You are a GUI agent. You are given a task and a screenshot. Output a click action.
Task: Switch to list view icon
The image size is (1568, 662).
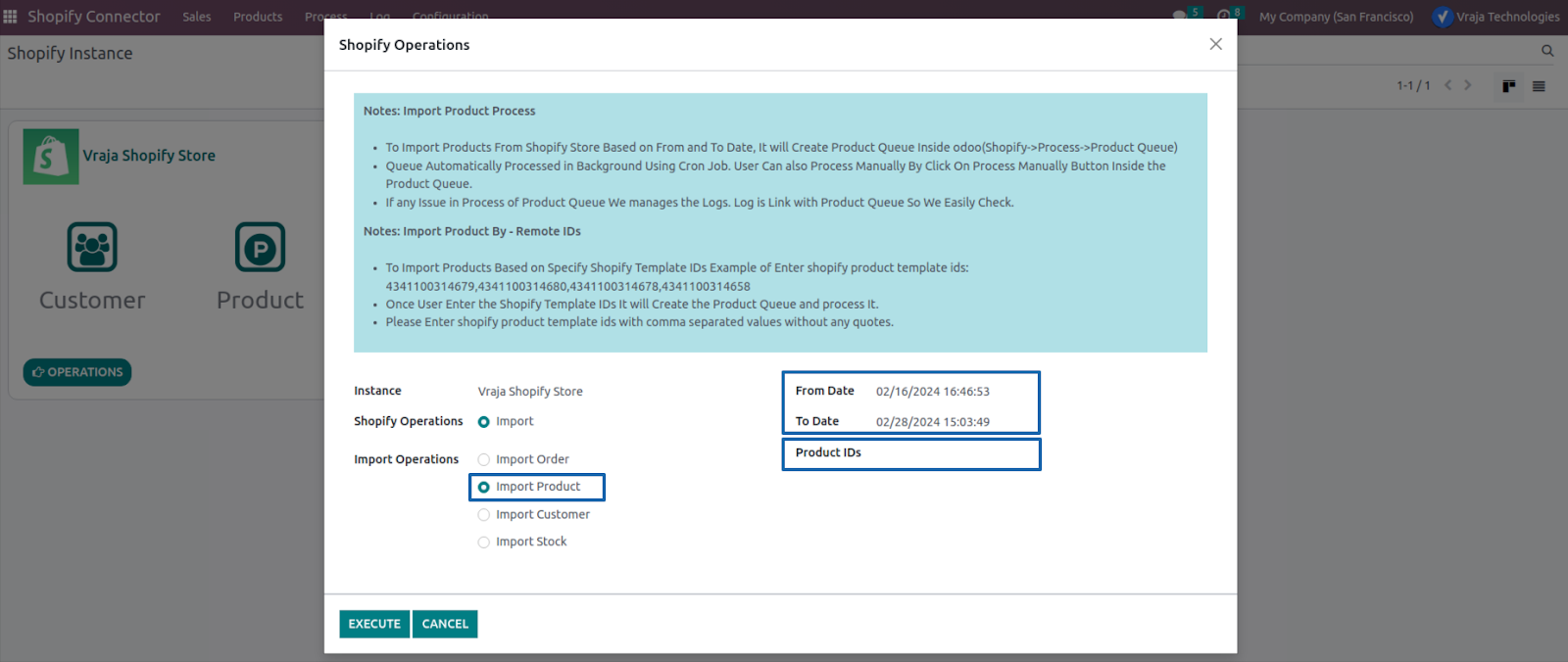(1539, 86)
